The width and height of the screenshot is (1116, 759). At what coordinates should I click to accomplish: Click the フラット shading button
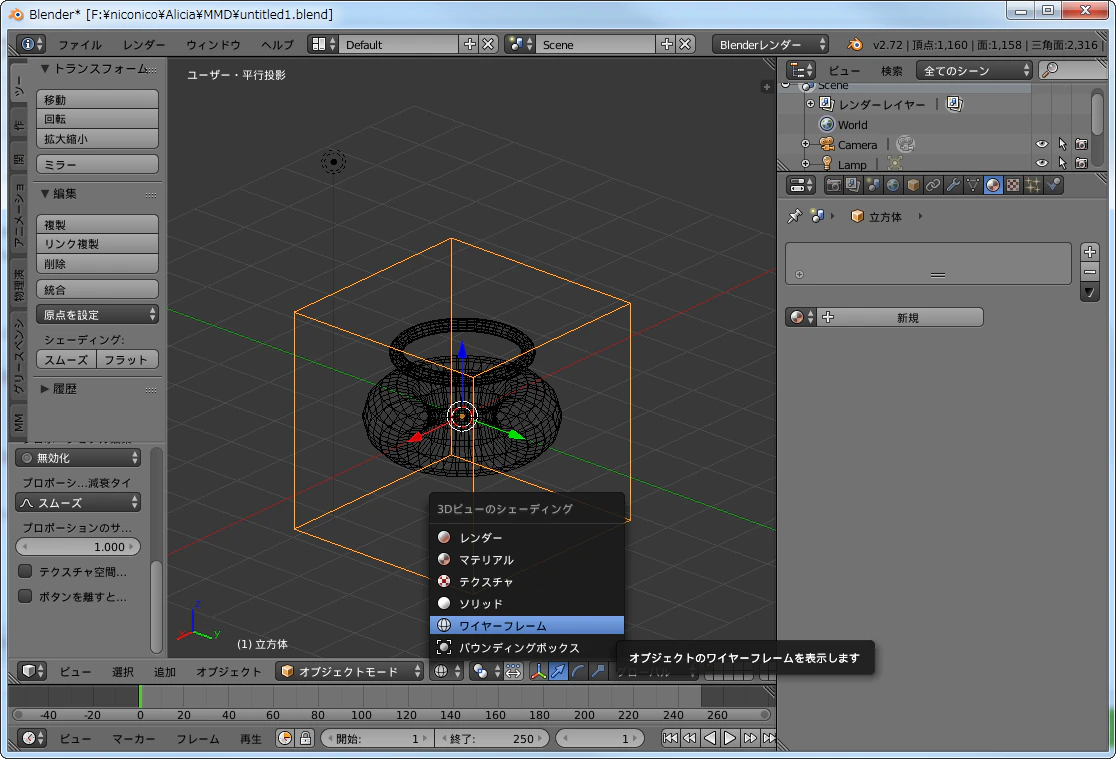(127, 360)
